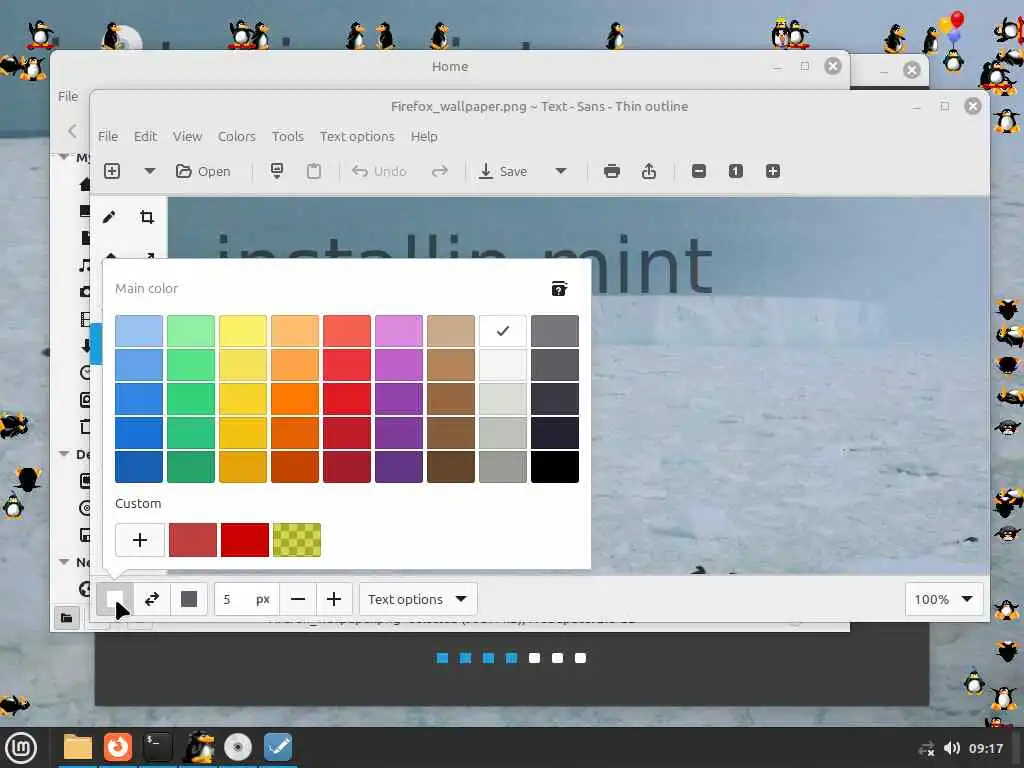Pick the lightest blue swatch in top row
This screenshot has height=768, width=1024.
coord(139,331)
